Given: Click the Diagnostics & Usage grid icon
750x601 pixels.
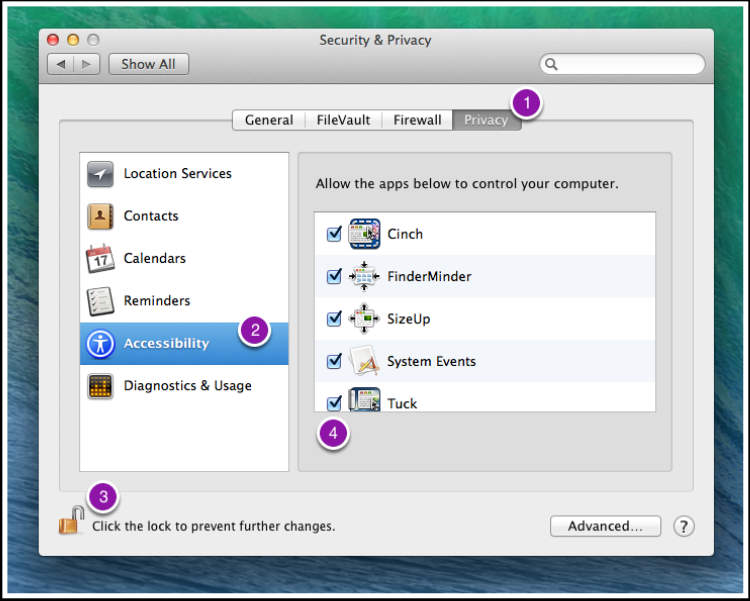Looking at the screenshot, I should pos(100,386).
